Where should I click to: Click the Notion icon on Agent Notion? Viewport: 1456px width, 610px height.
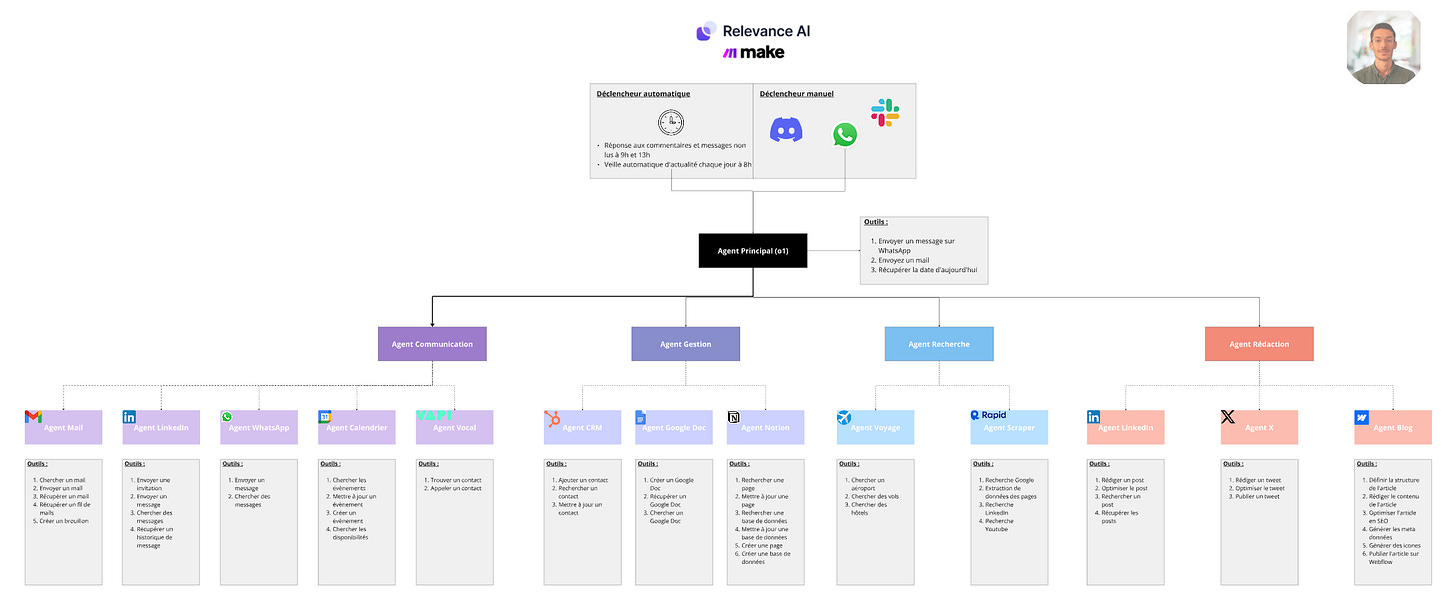click(734, 417)
